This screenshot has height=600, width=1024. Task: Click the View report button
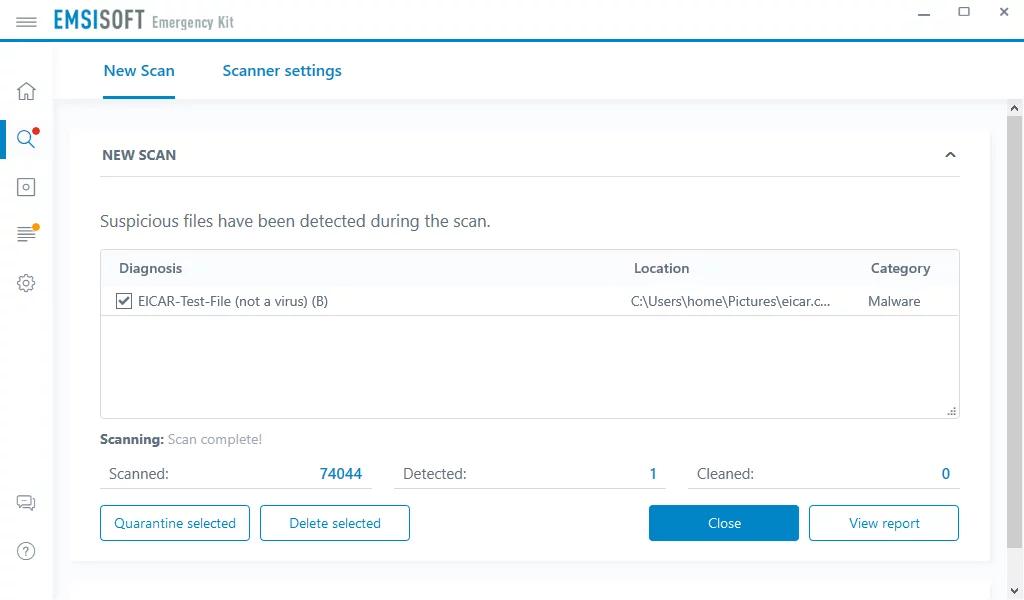tap(884, 523)
